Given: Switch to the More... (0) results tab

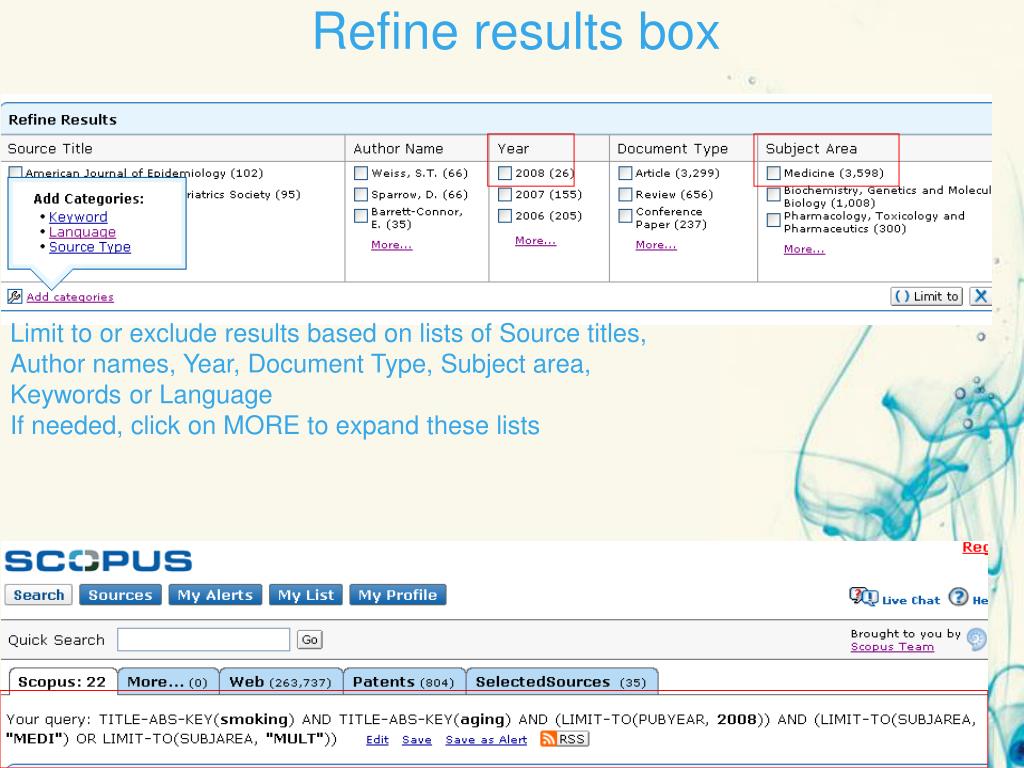Looking at the screenshot, I should tap(167, 681).
